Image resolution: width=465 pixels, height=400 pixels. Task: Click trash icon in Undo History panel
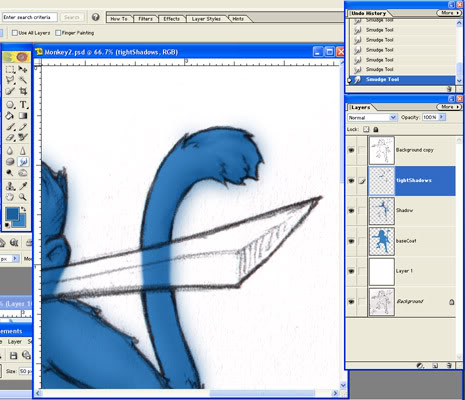[449, 89]
